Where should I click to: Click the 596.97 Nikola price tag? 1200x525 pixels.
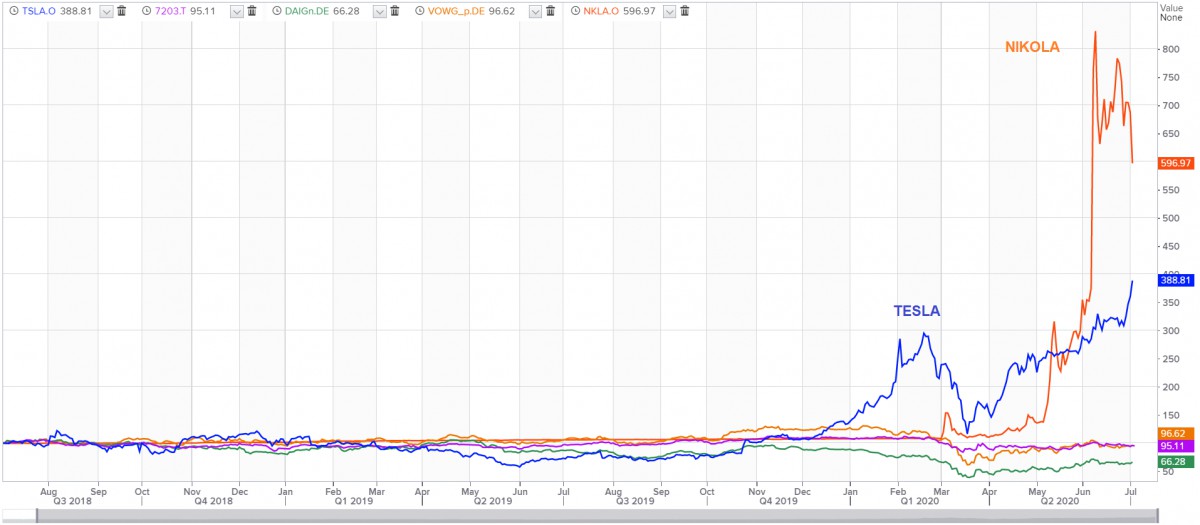(x=1176, y=162)
